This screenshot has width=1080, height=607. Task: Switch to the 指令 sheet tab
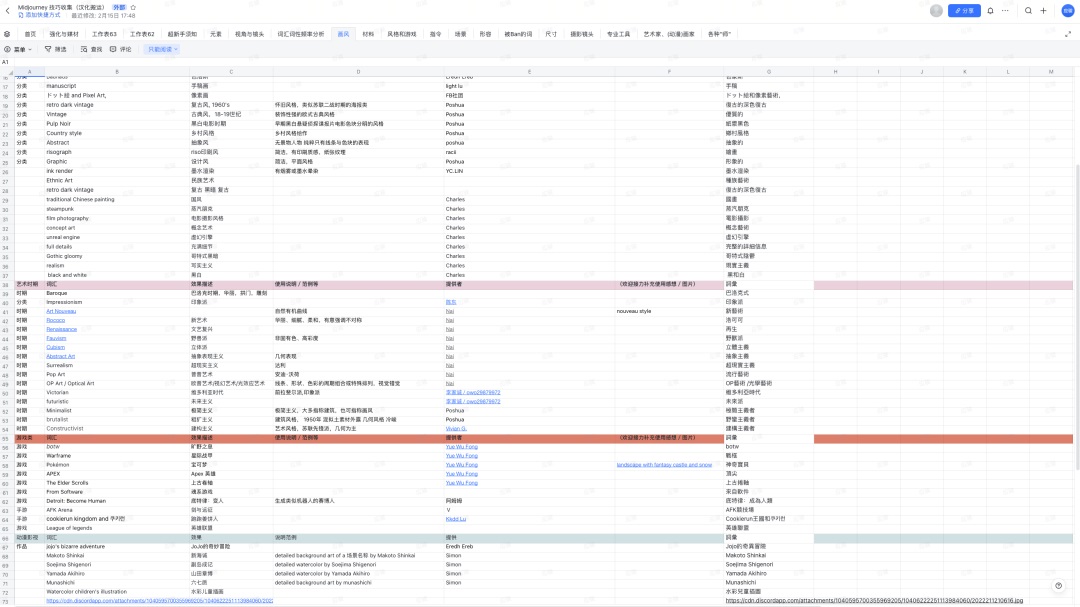point(435,34)
